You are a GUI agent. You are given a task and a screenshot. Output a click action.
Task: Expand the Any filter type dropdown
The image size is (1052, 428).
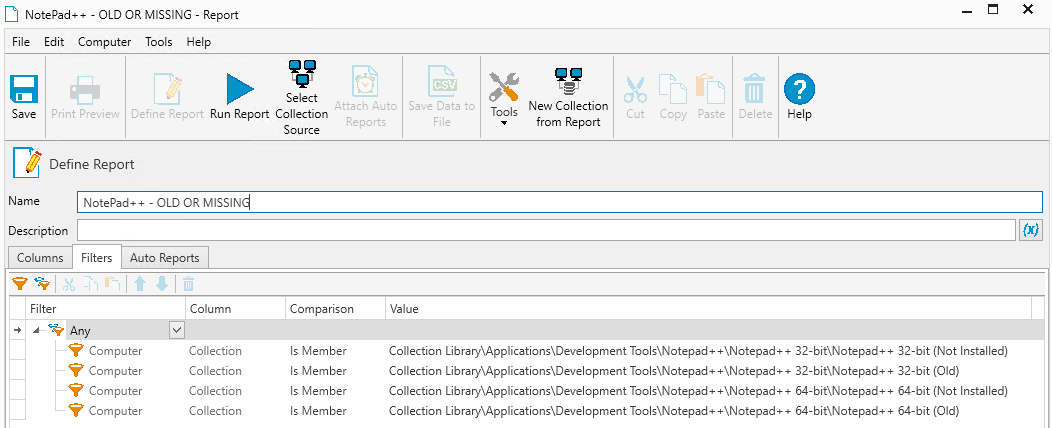tap(176, 330)
